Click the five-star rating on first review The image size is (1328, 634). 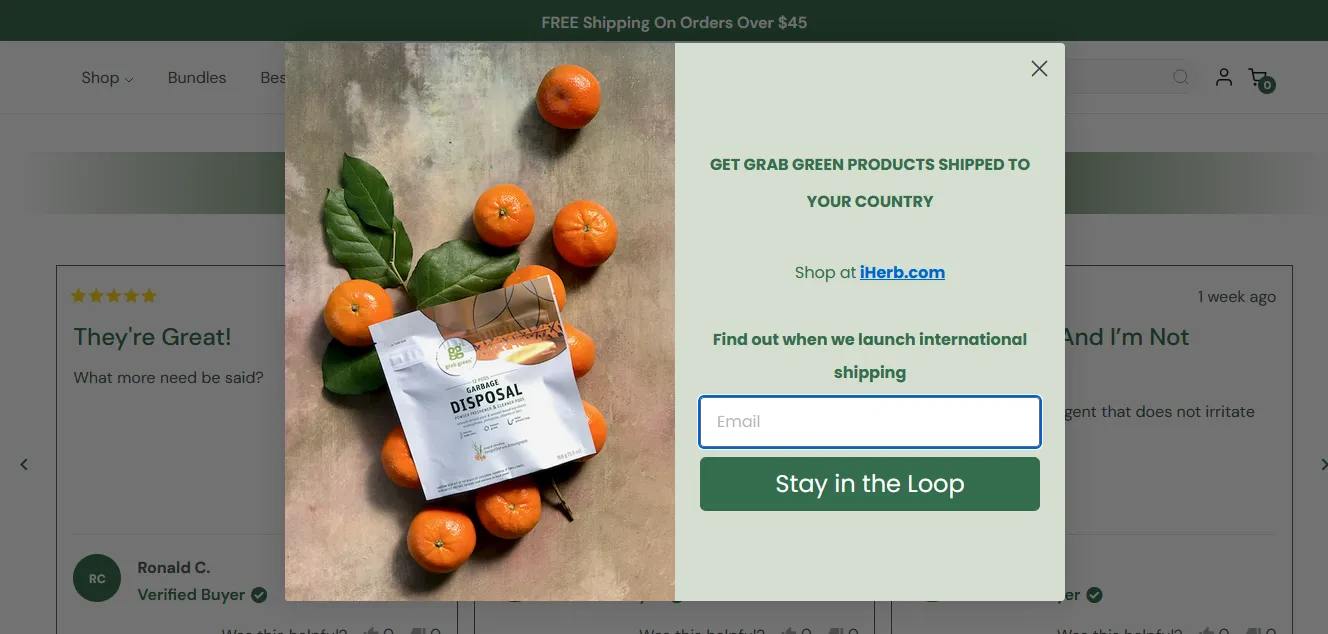(114, 296)
